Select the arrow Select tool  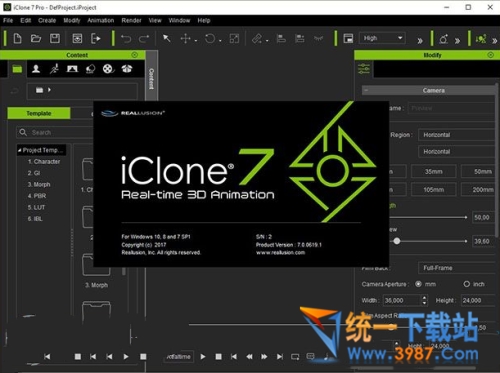point(166,39)
